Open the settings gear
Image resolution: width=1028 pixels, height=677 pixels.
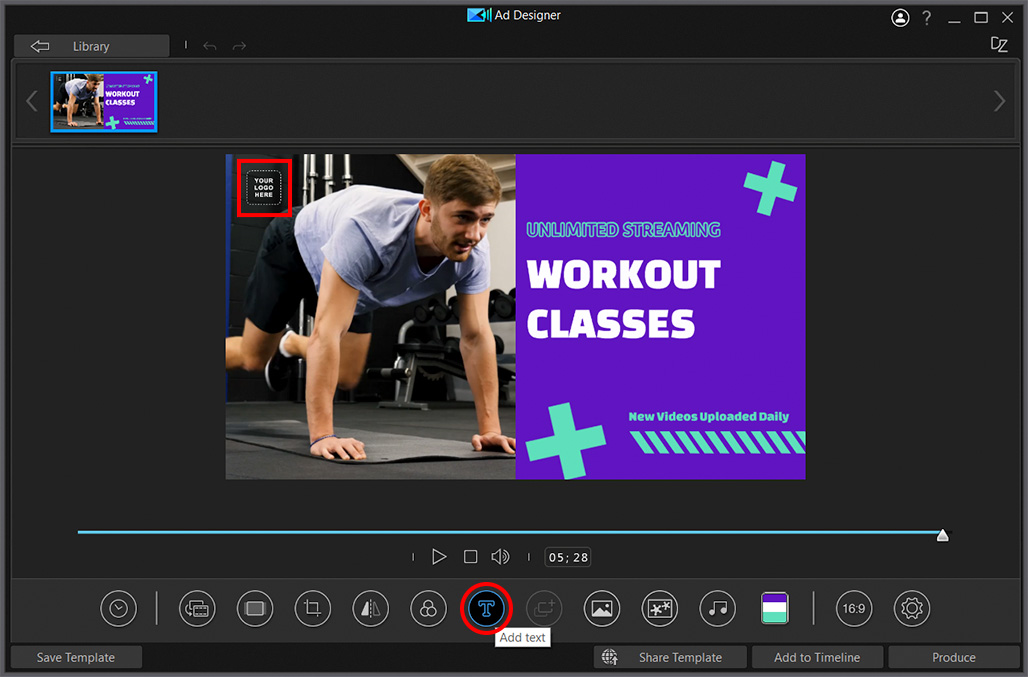click(911, 608)
